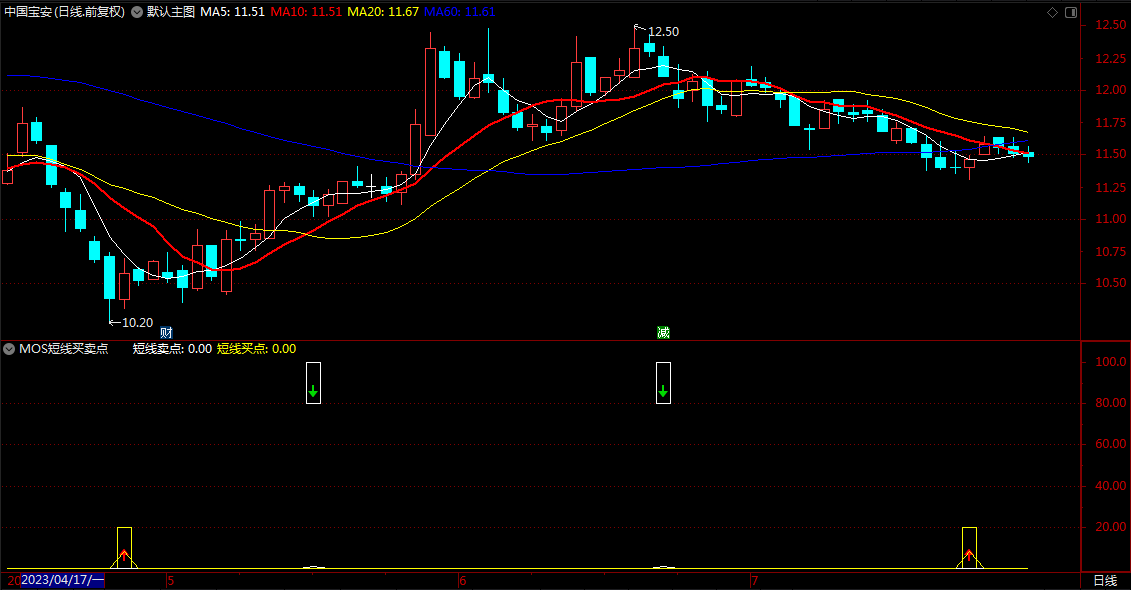Select the MA5: 11.51 indicator label
The height and width of the screenshot is (590, 1131).
(x=232, y=12)
